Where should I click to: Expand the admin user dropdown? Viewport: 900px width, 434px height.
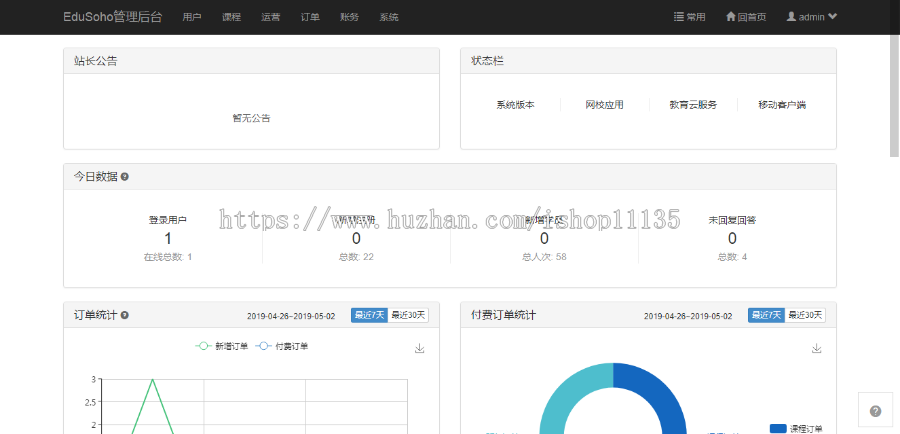(812, 17)
